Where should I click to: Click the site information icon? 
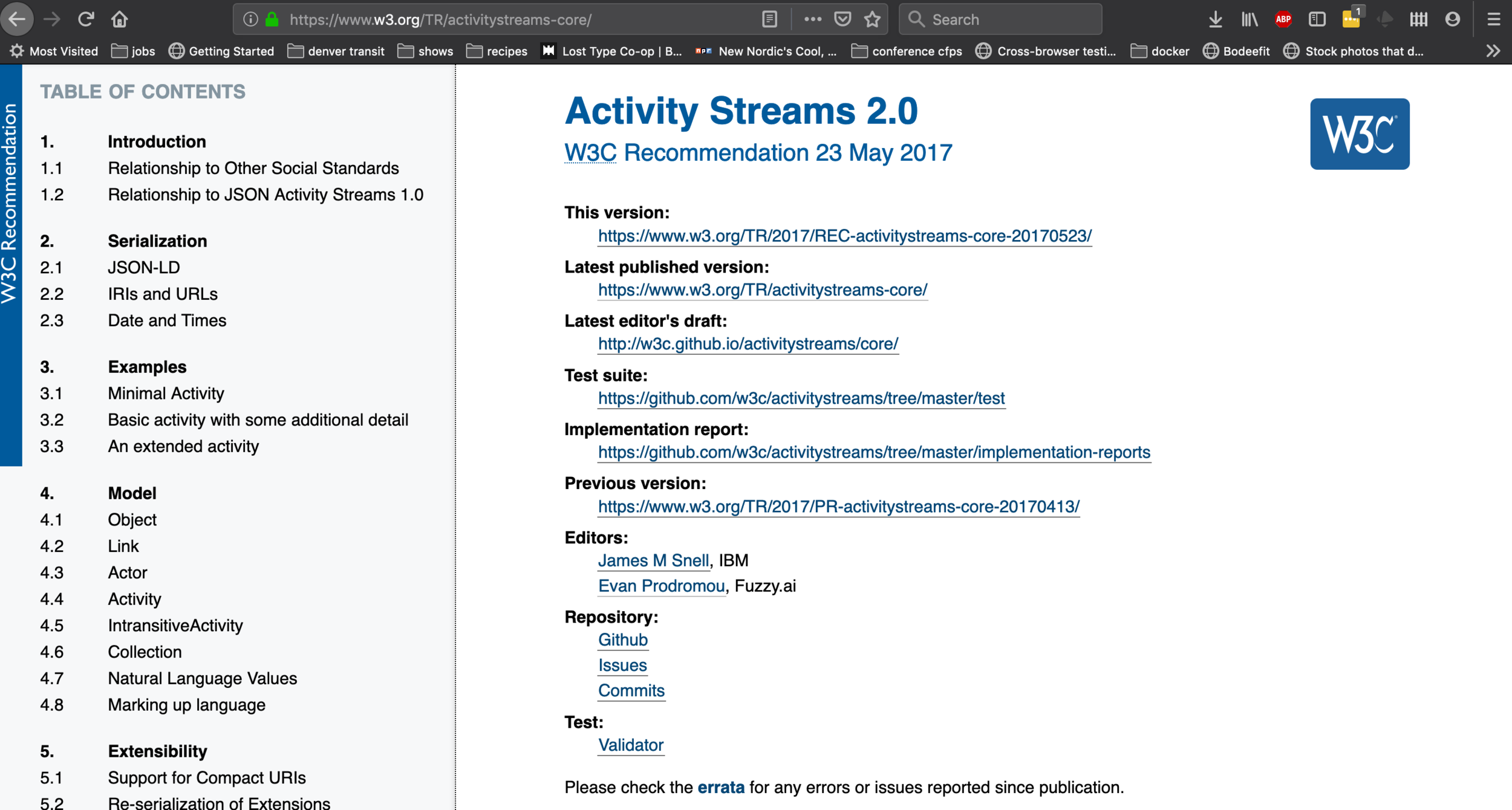pos(250,19)
